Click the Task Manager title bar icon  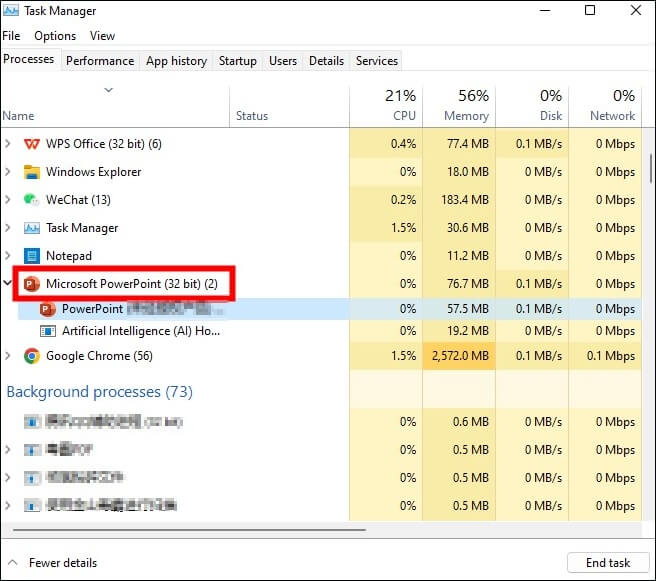10,10
